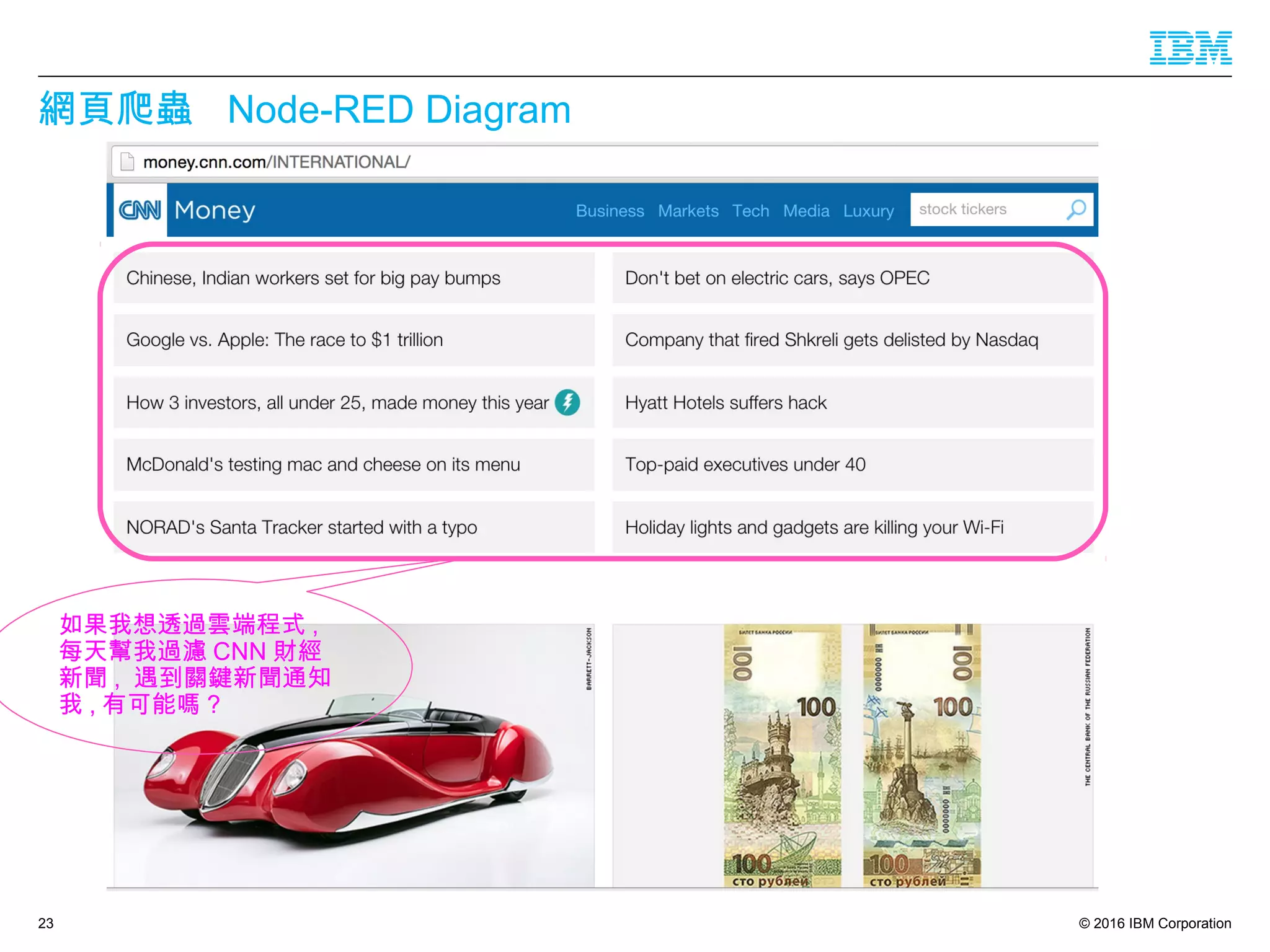Open Don't bet on electric cars headline
Image resolution: width=1270 pixels, height=952 pixels.
click(853, 278)
